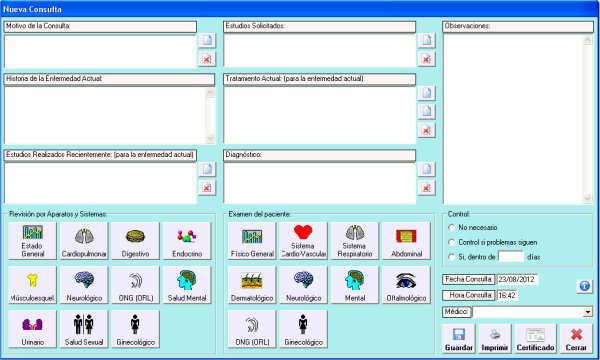Open Ginecológico under Revisión por Aparatos
The width and height of the screenshot is (600, 360).
(135, 329)
